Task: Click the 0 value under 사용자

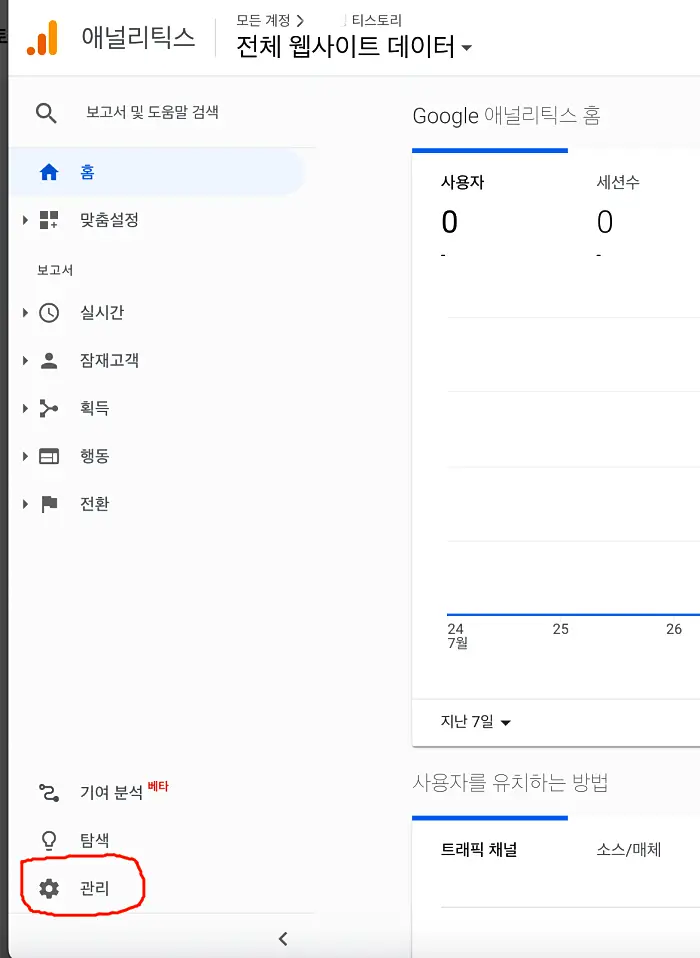Action: [x=450, y=222]
